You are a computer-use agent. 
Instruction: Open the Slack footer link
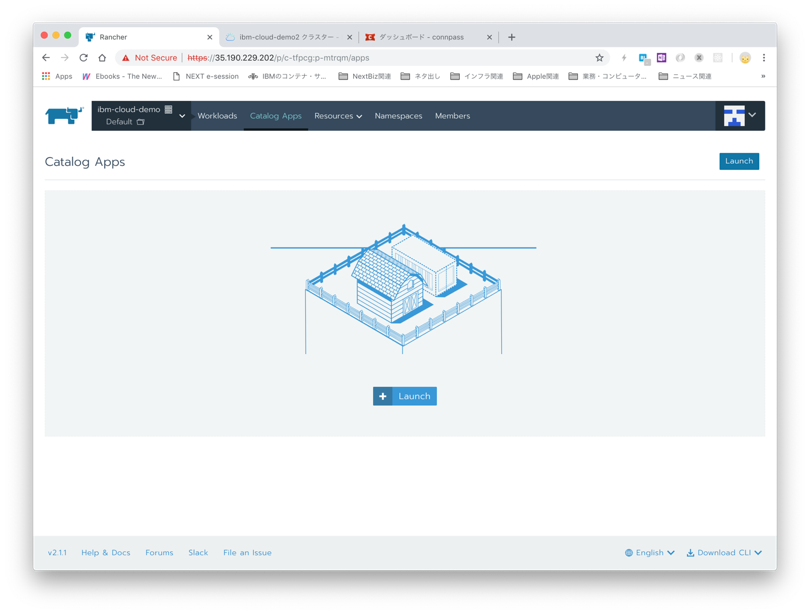(x=198, y=553)
